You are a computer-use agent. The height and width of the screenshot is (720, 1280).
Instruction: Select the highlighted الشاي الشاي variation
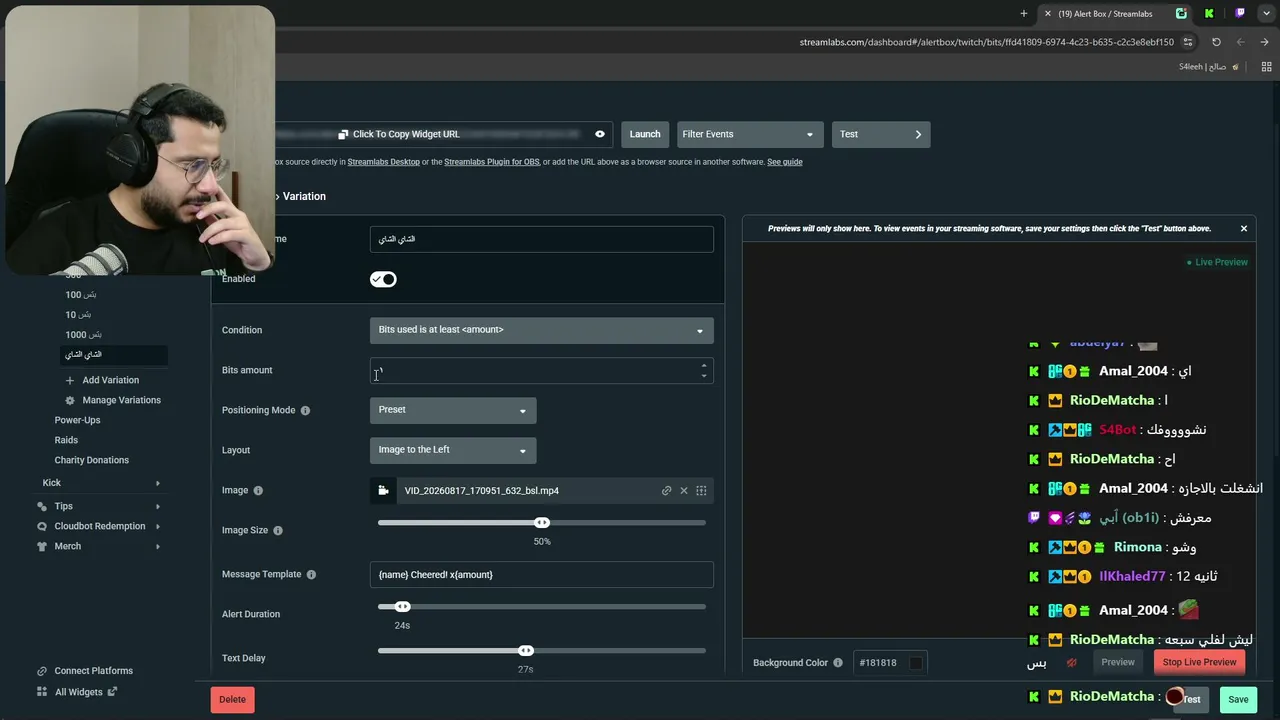pos(114,355)
